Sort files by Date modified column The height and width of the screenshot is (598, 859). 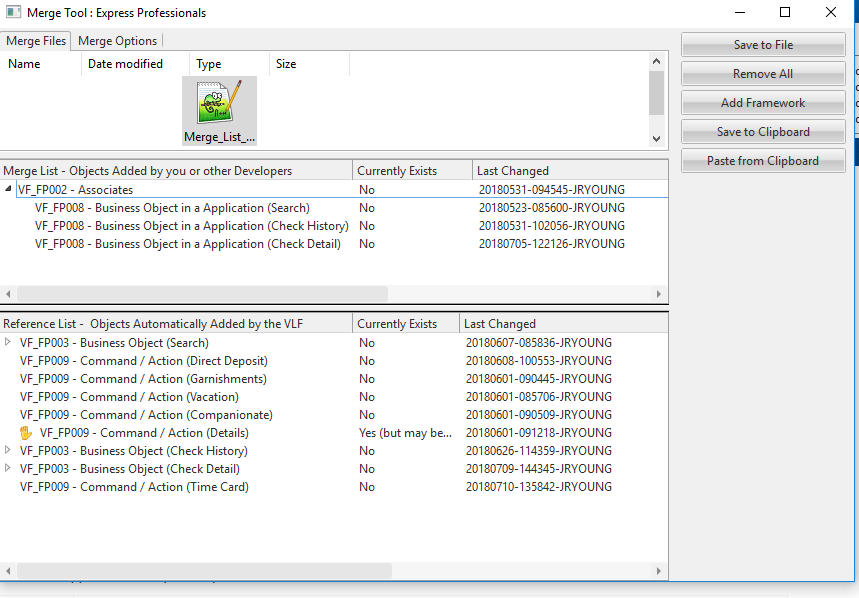click(125, 64)
